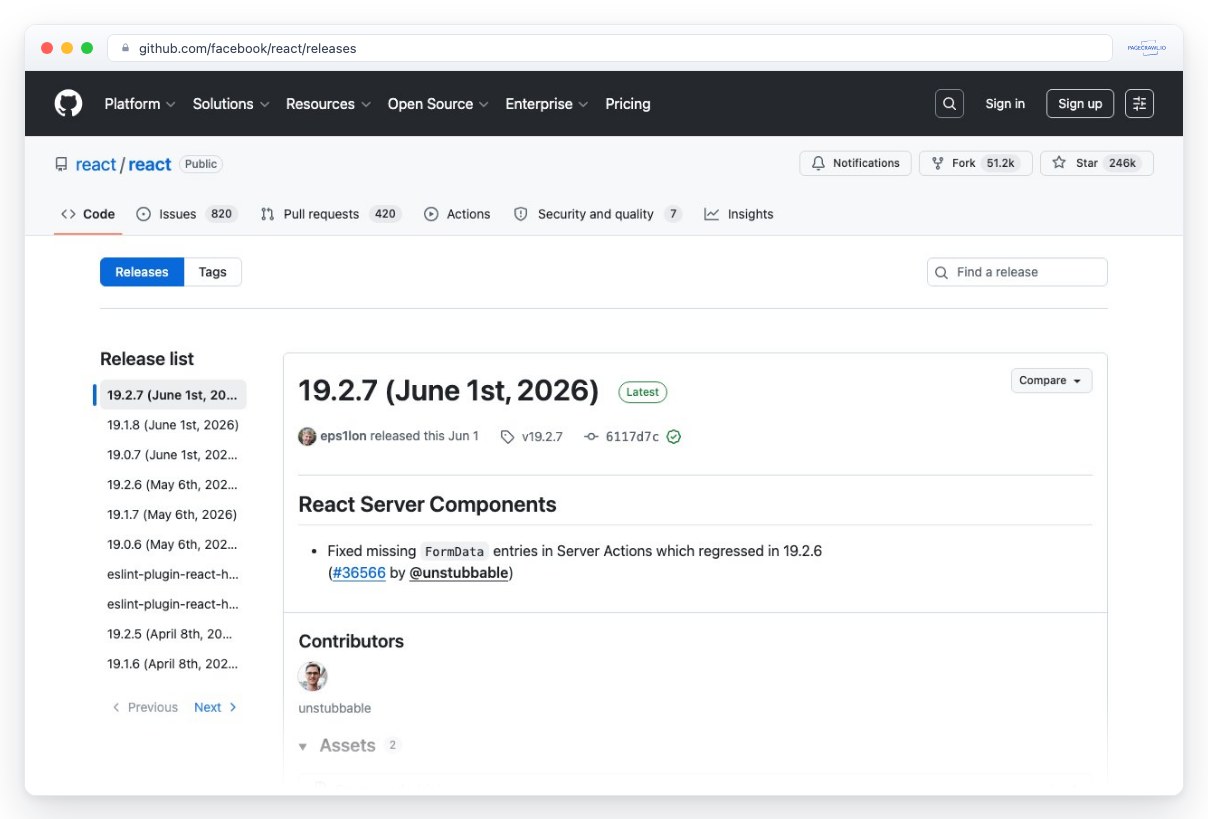Focus the Find a release field
This screenshot has width=1208, height=819.
tap(1017, 272)
